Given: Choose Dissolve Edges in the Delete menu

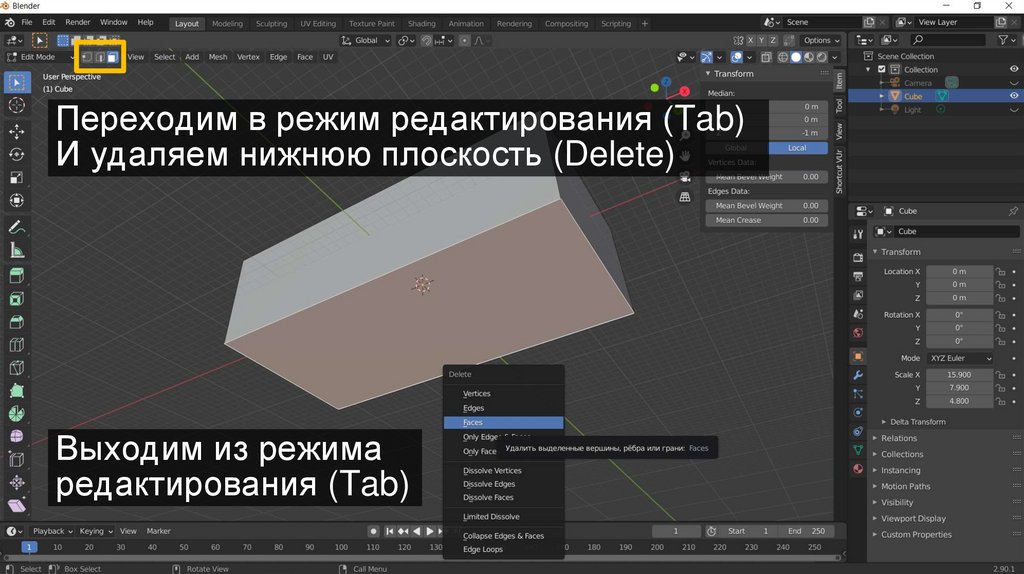Looking at the screenshot, I should coord(504,484).
